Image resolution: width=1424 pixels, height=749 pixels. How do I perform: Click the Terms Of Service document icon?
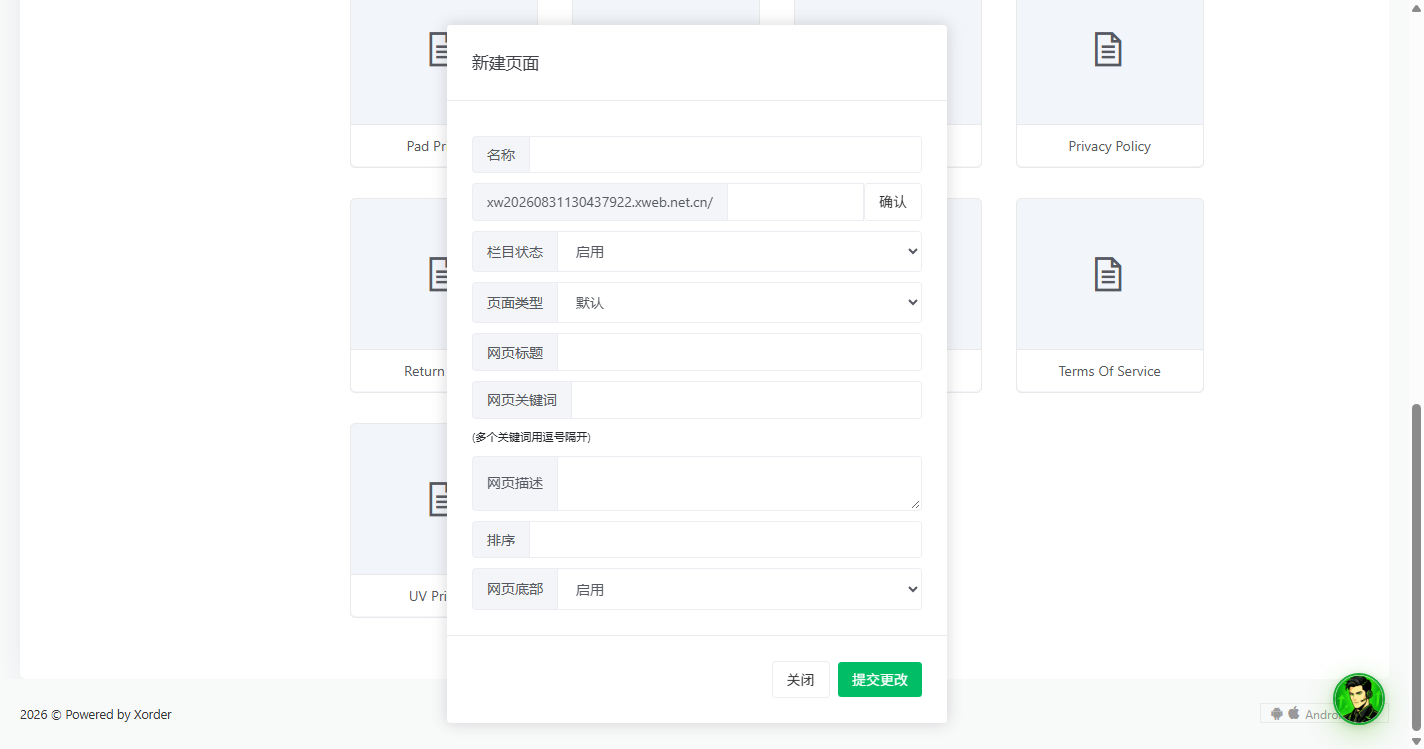(x=1108, y=274)
